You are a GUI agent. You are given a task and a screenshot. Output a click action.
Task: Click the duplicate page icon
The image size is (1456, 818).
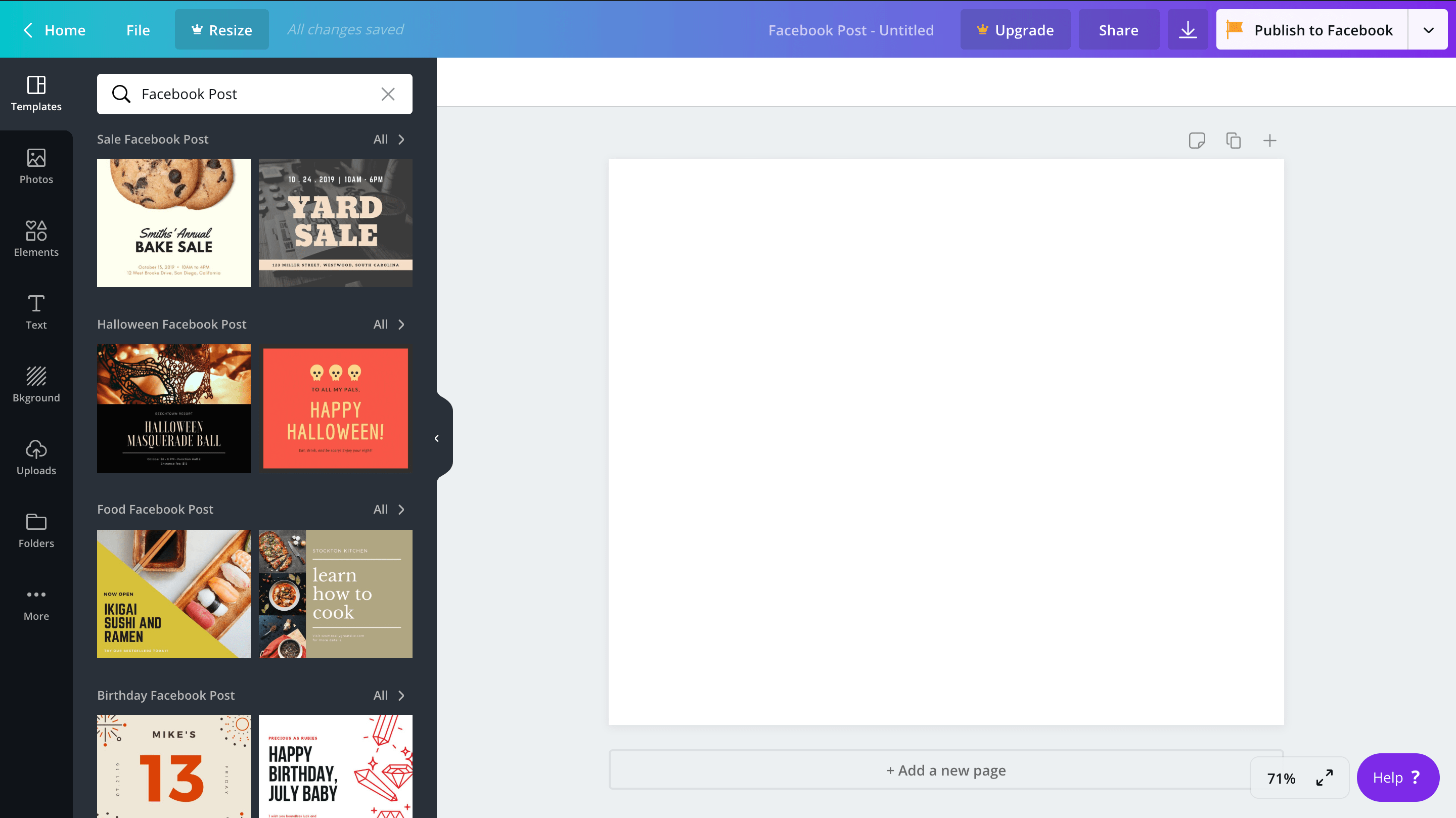point(1233,140)
